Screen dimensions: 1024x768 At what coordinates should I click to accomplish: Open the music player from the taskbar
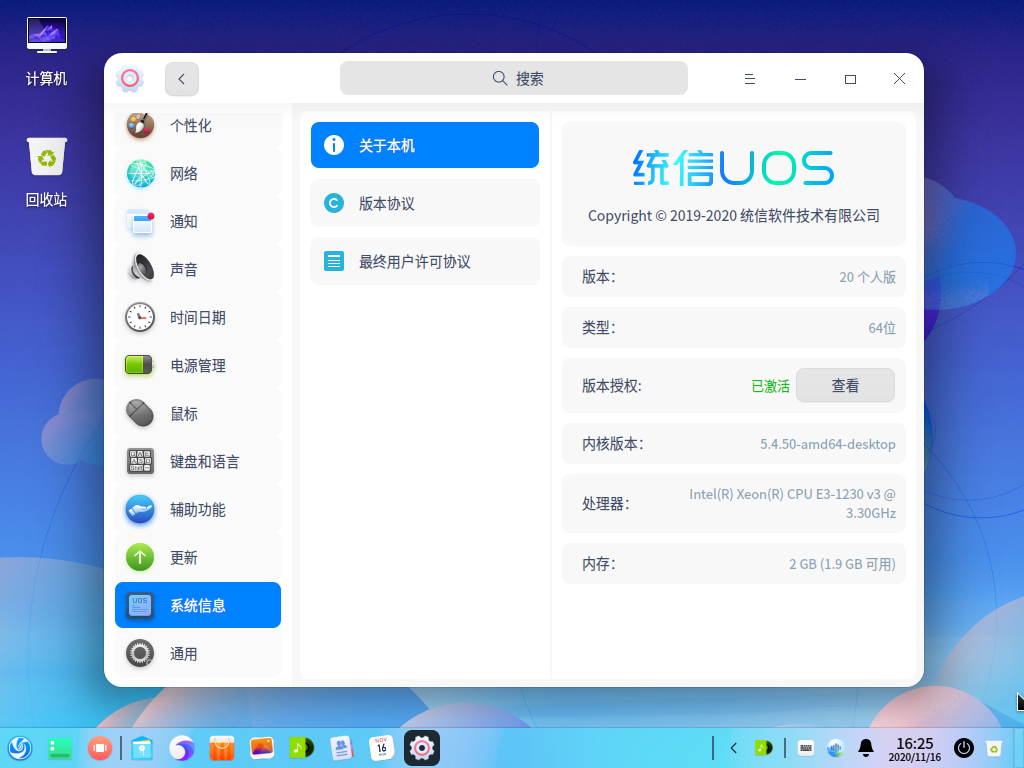point(302,748)
